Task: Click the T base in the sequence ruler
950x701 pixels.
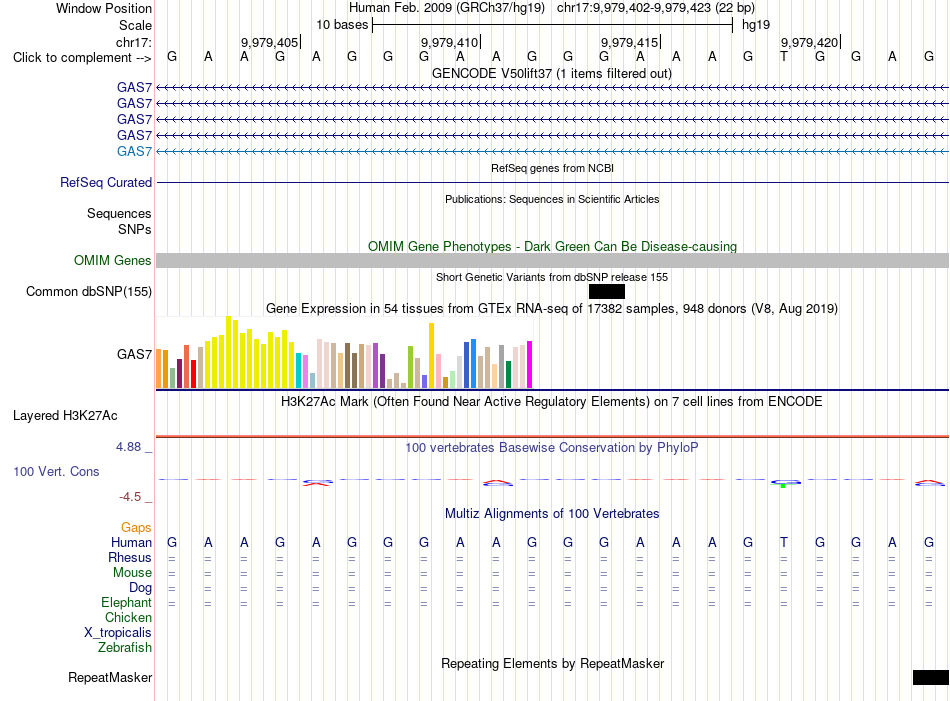Action: 784,57
